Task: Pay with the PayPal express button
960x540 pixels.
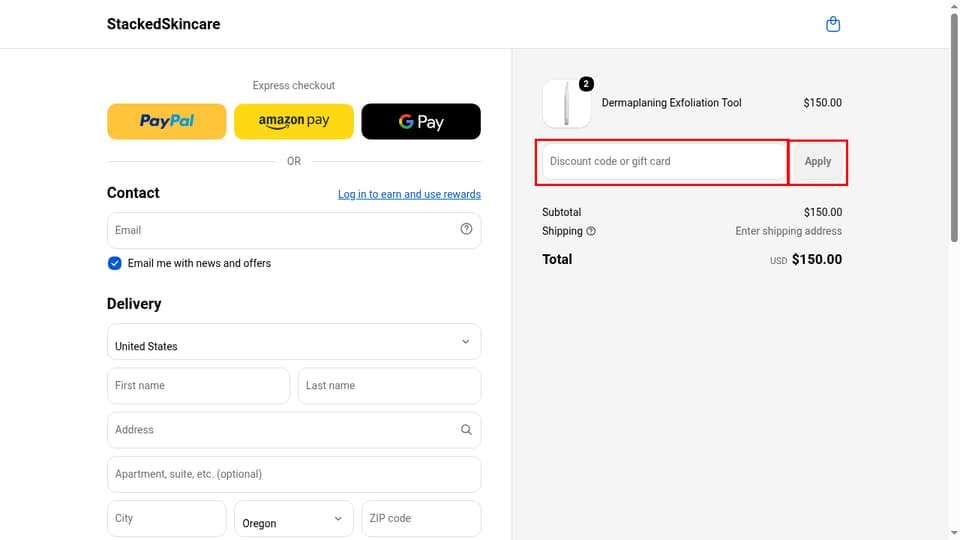Action: [x=167, y=121]
